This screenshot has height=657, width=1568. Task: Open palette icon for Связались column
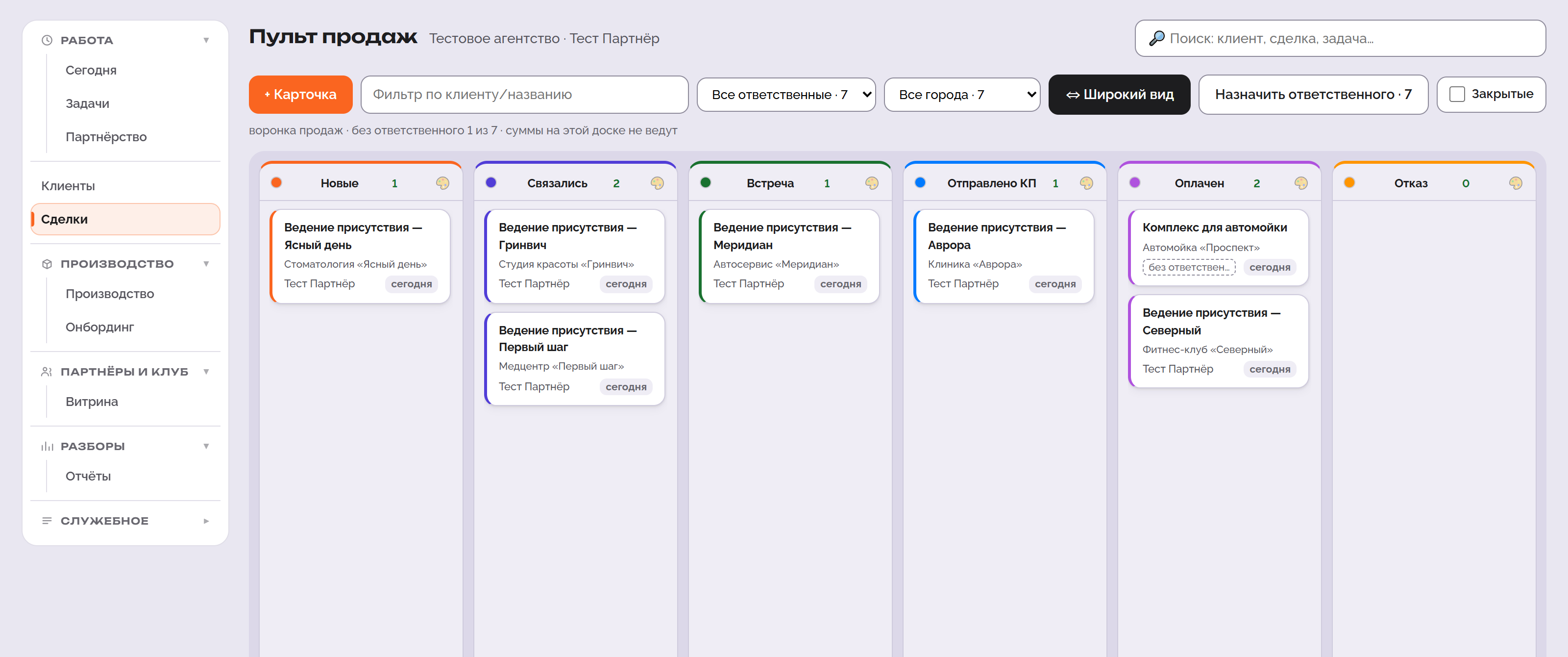pos(657,183)
